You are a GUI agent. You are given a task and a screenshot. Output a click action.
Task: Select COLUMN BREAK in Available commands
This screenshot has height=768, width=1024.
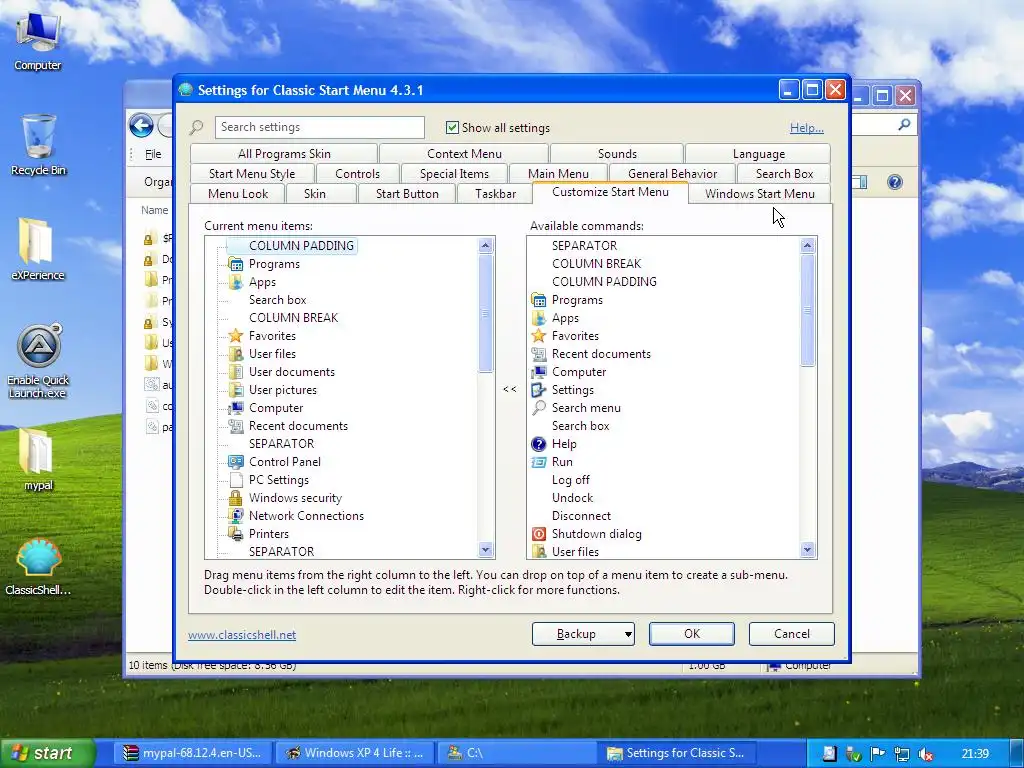click(x=596, y=264)
